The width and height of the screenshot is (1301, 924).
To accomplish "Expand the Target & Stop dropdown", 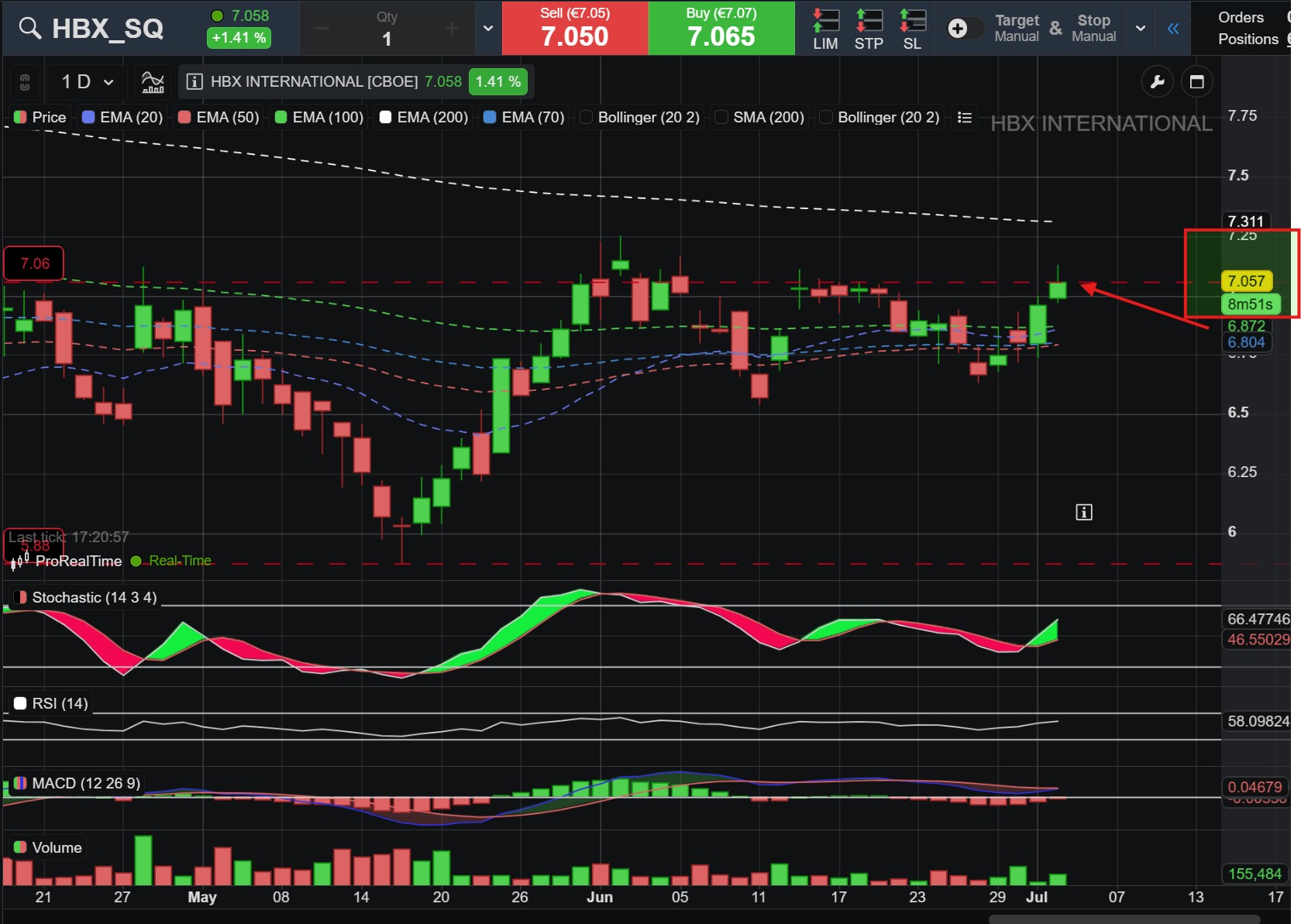I will click(1141, 28).
